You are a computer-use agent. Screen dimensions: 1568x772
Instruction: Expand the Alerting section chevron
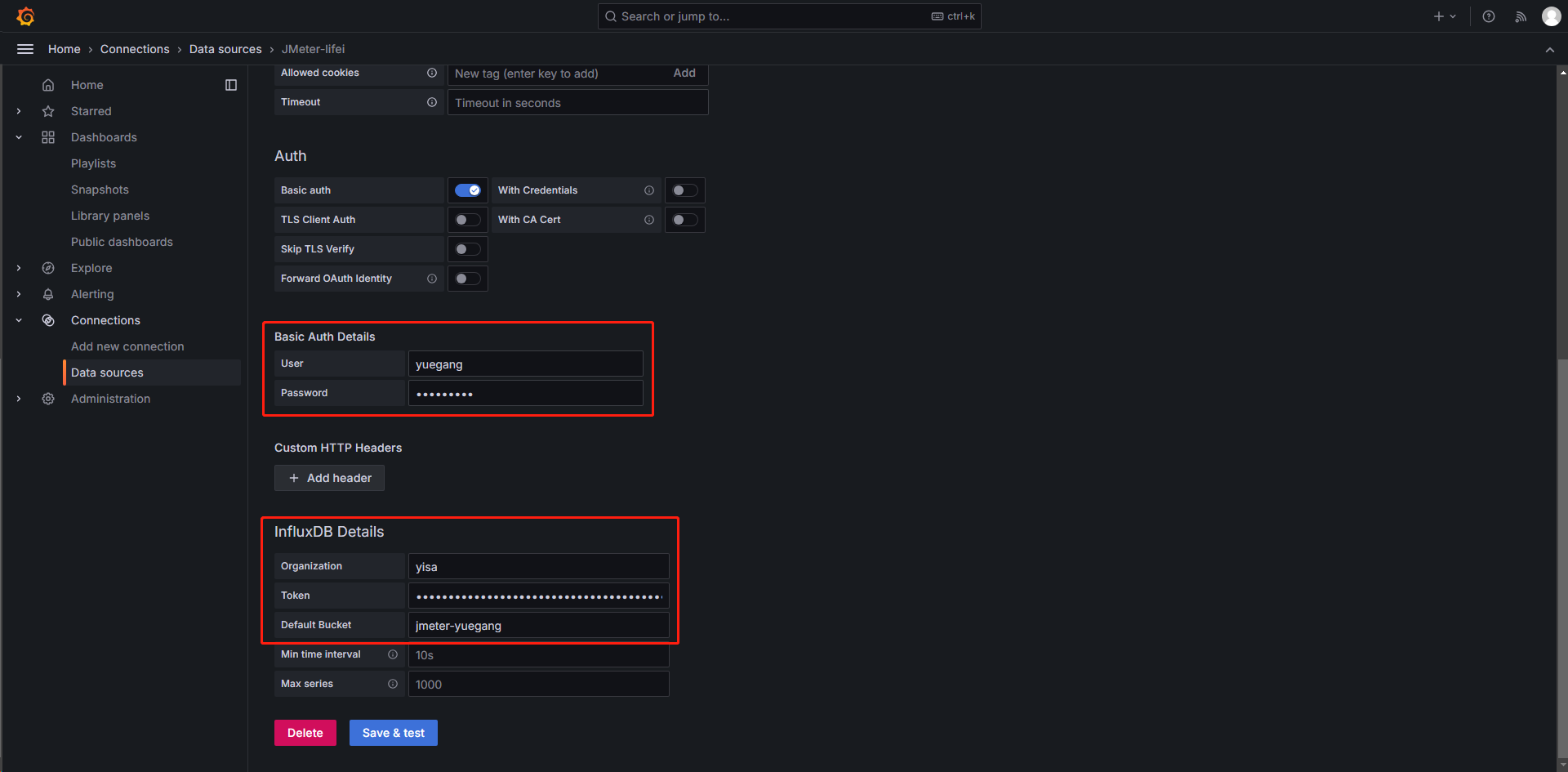19,294
